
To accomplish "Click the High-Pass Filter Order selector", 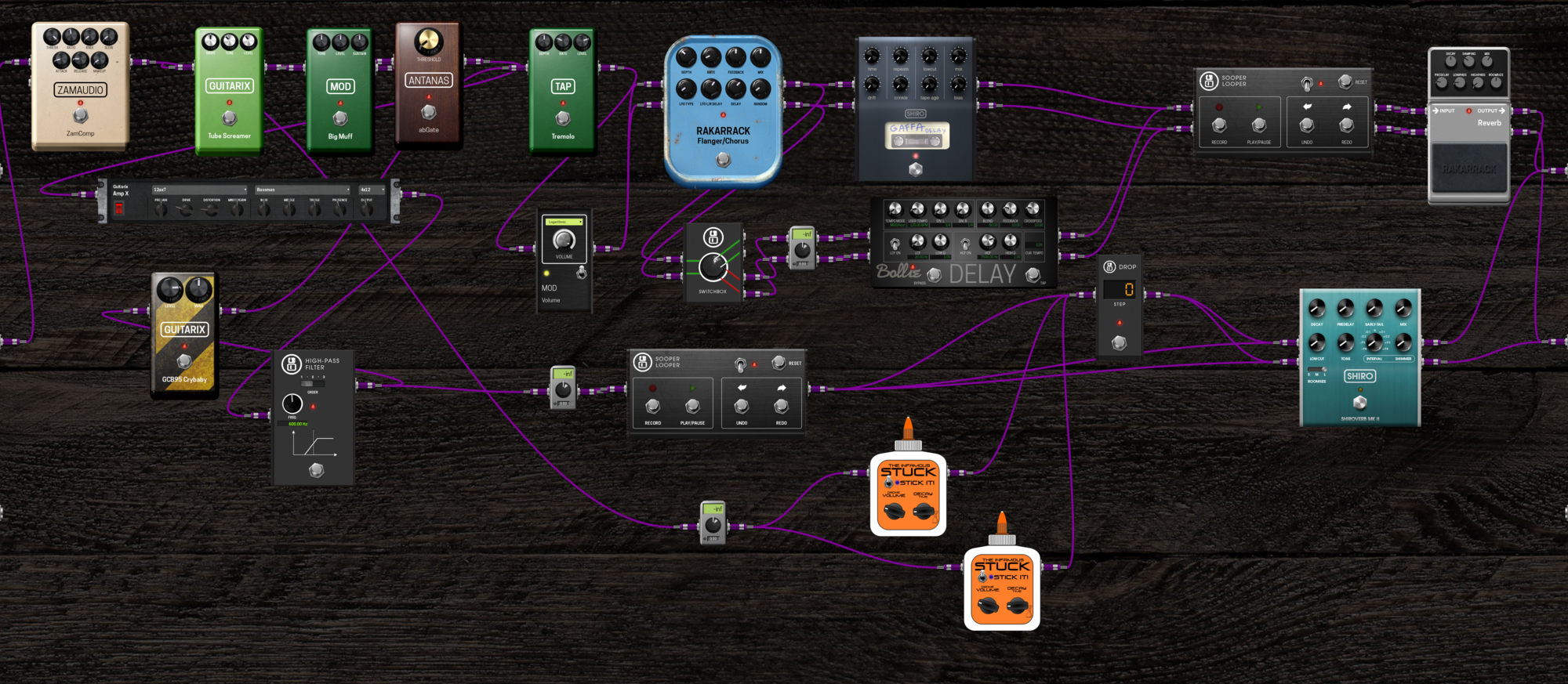I will click(312, 383).
